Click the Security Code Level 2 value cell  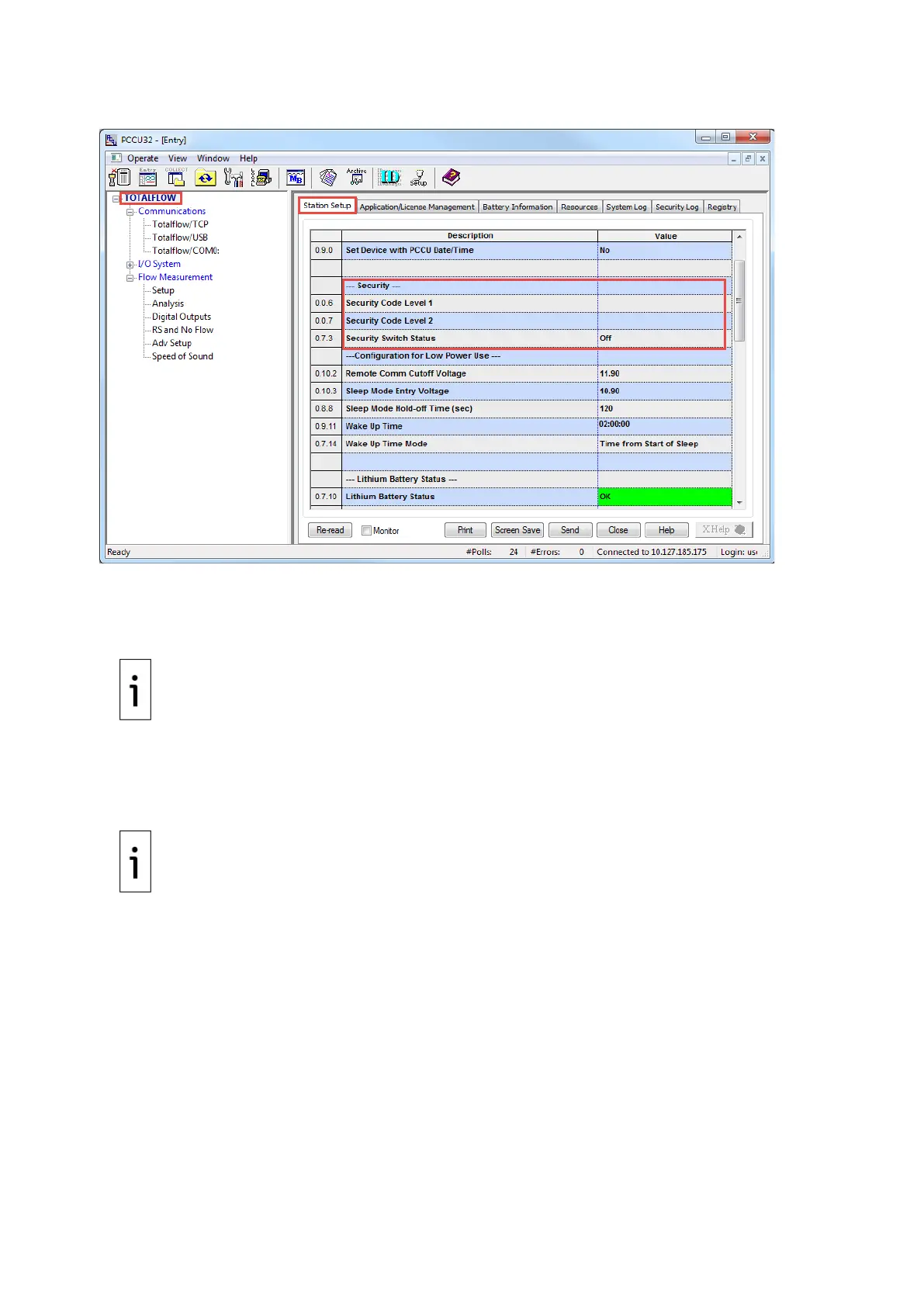point(665,321)
